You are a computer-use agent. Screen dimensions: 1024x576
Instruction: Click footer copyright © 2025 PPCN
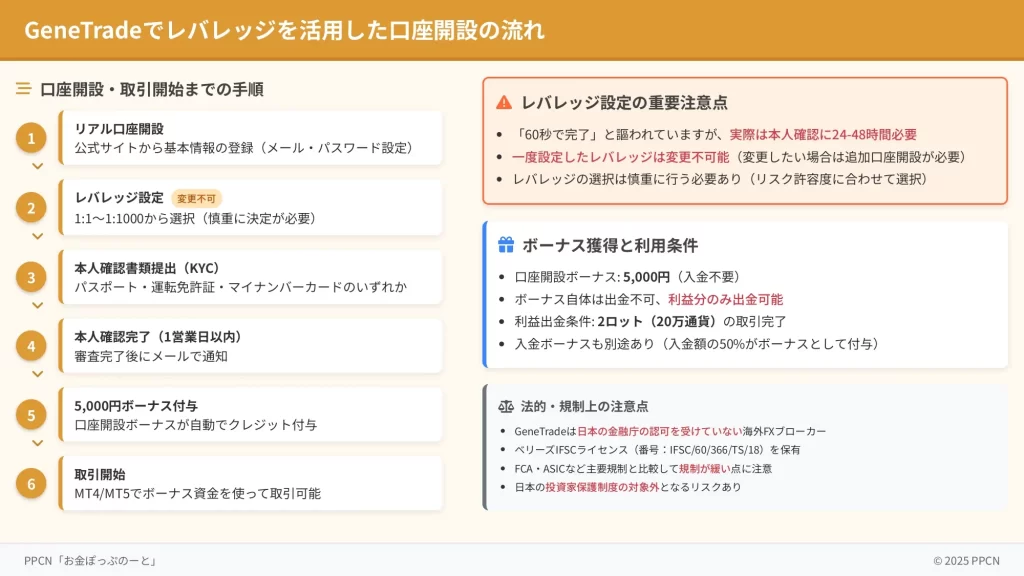(x=966, y=560)
